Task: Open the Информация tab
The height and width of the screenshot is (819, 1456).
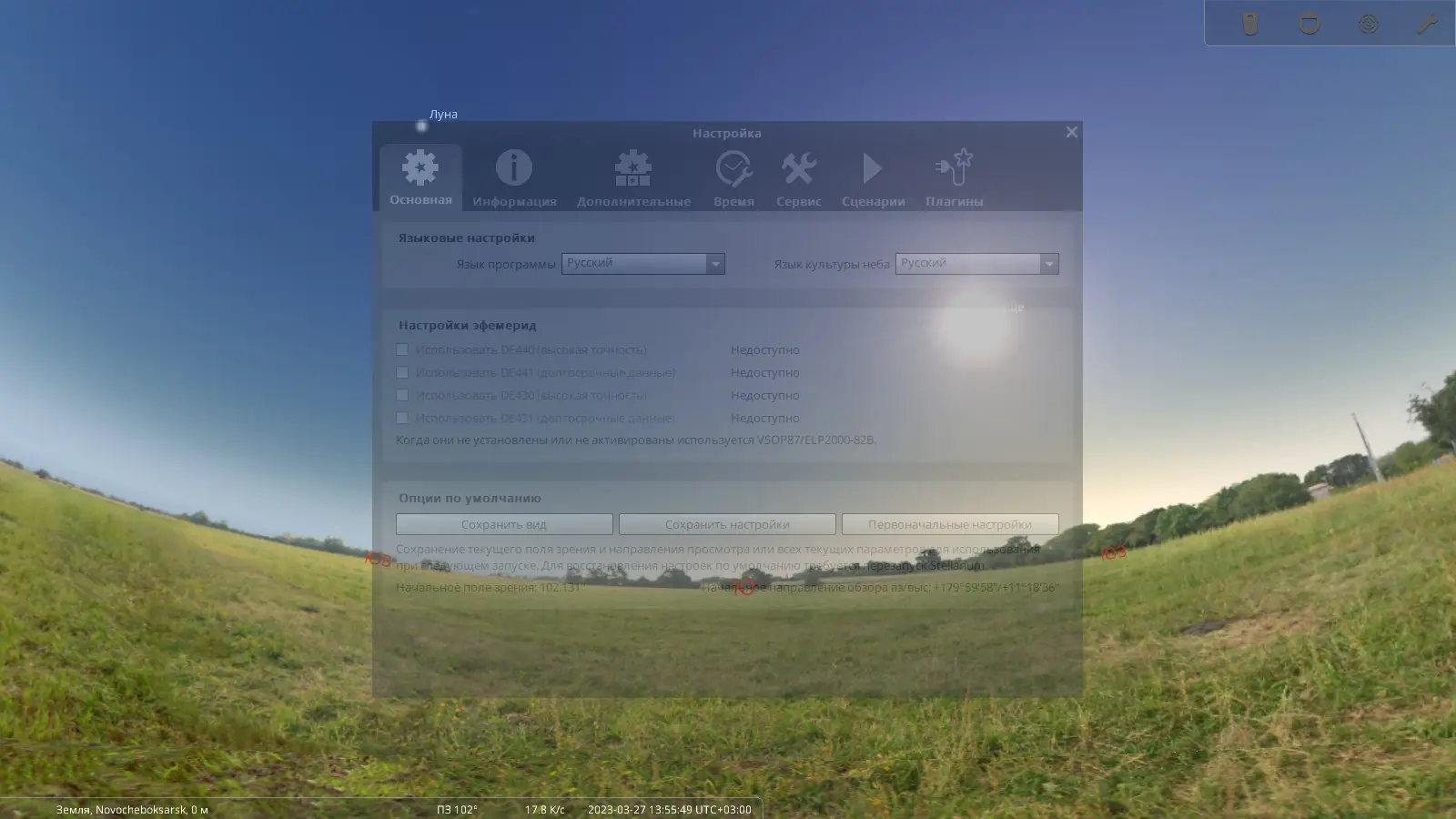Action: point(514,177)
